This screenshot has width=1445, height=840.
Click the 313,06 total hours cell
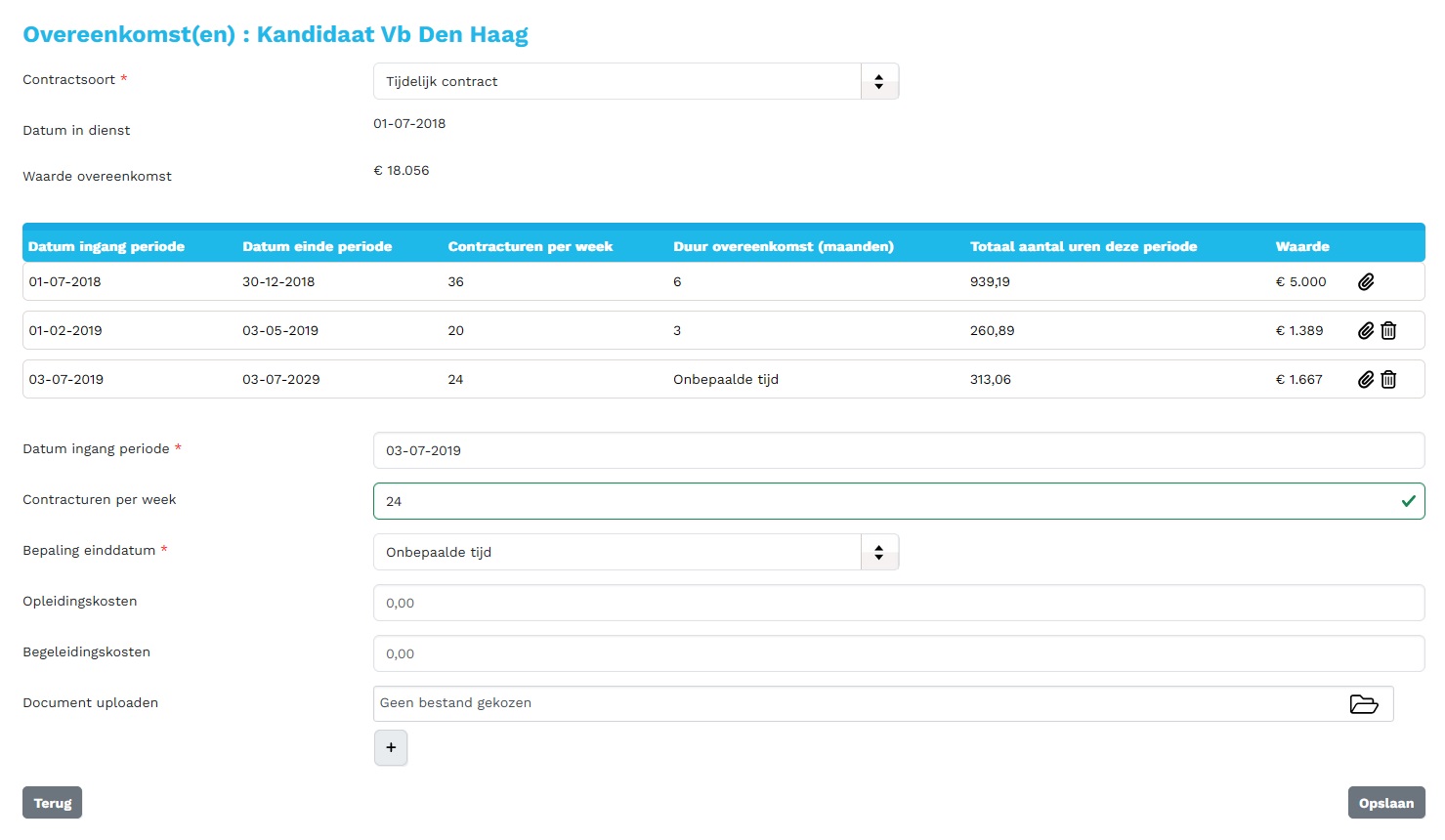click(x=991, y=379)
